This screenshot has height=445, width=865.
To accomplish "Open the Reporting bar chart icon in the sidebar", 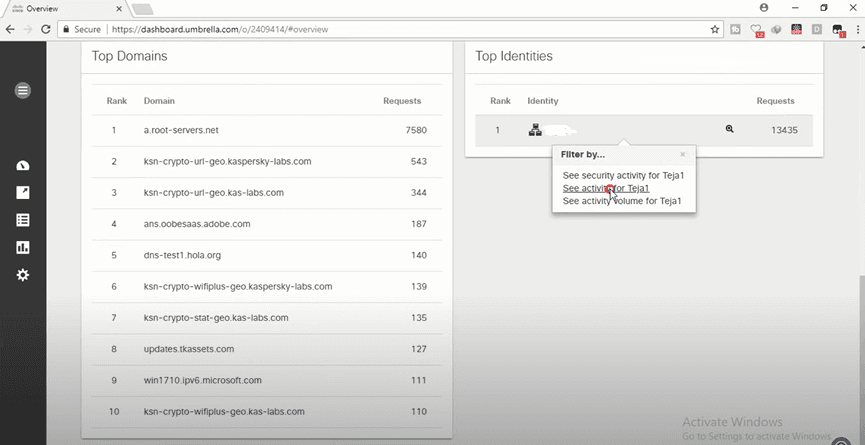I will pyautogui.click(x=23, y=248).
